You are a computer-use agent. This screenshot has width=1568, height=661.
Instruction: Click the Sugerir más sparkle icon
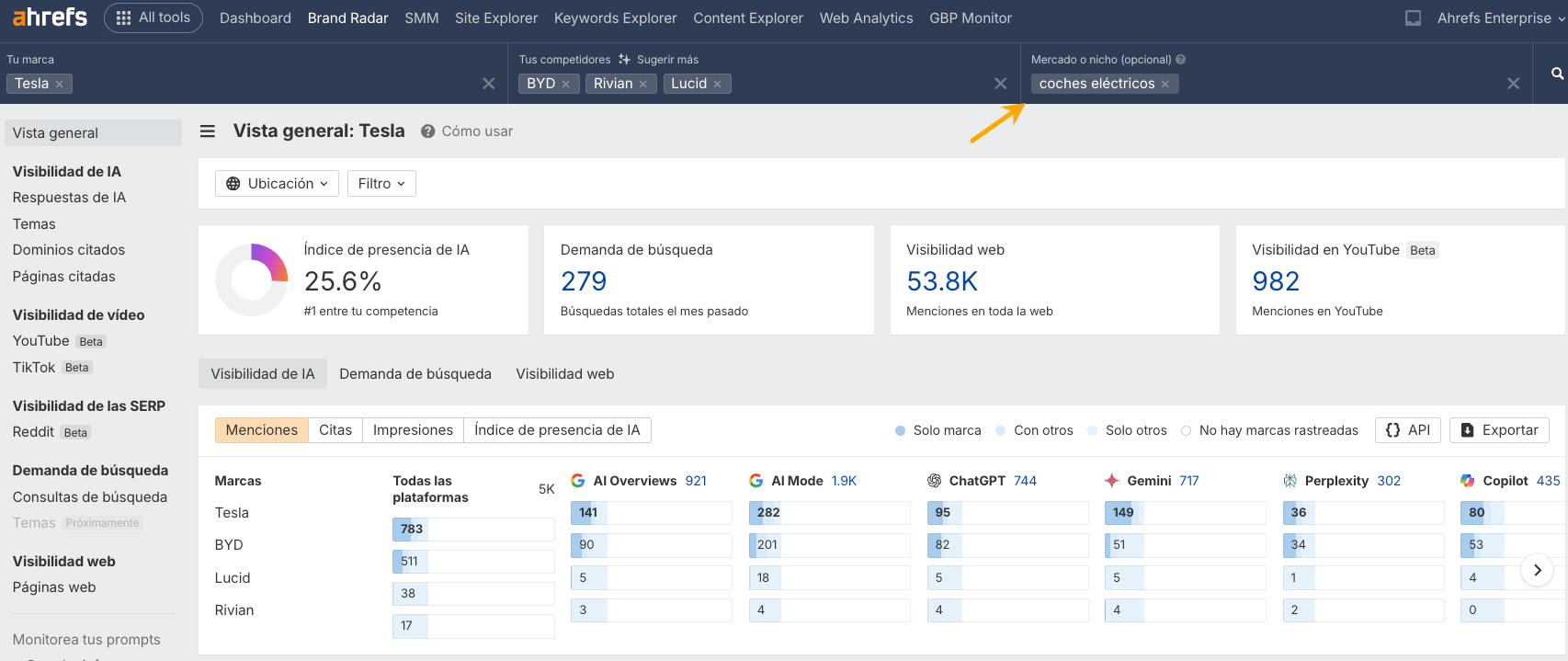click(625, 60)
